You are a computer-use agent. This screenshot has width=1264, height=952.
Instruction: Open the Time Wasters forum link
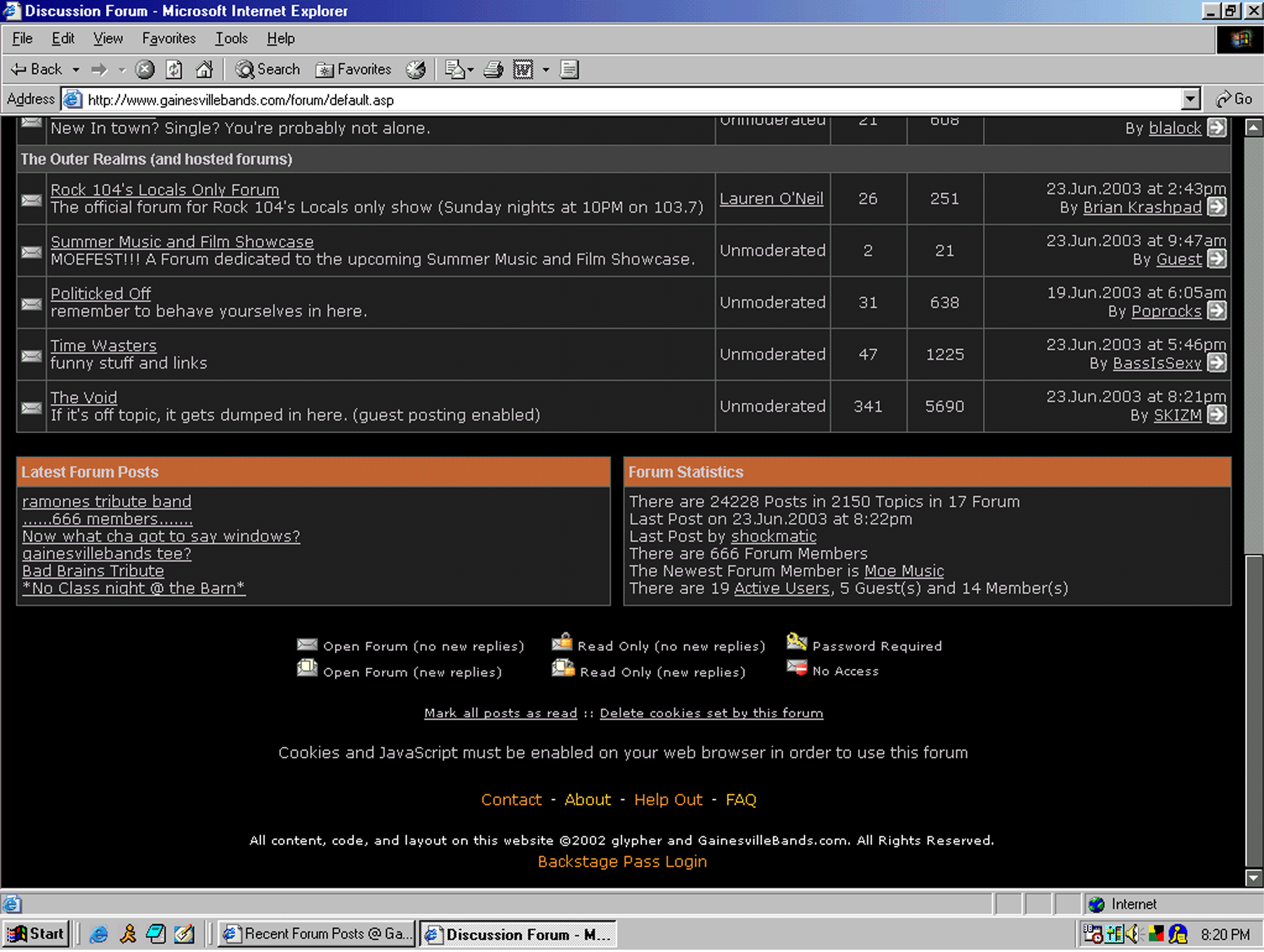(x=104, y=345)
